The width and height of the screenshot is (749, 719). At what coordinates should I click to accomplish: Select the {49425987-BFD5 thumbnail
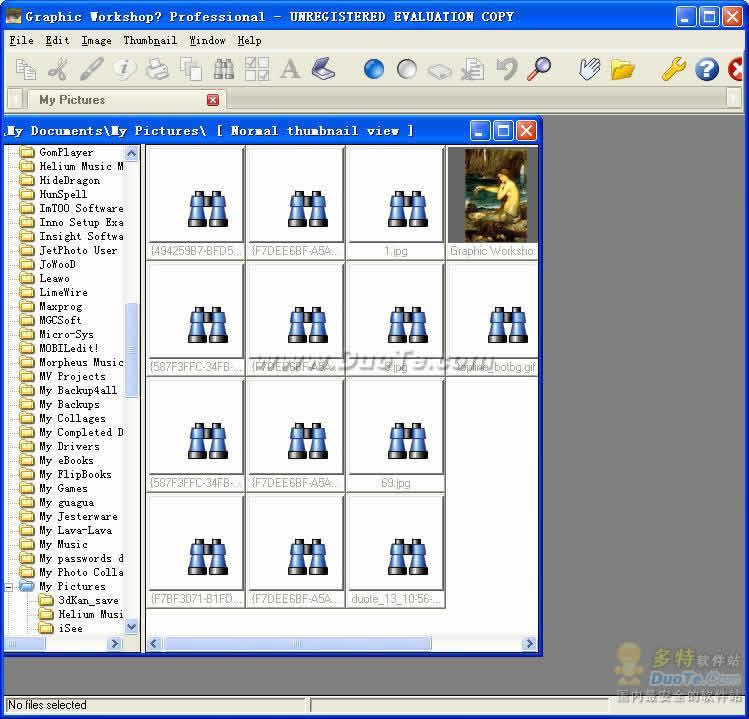tap(195, 203)
